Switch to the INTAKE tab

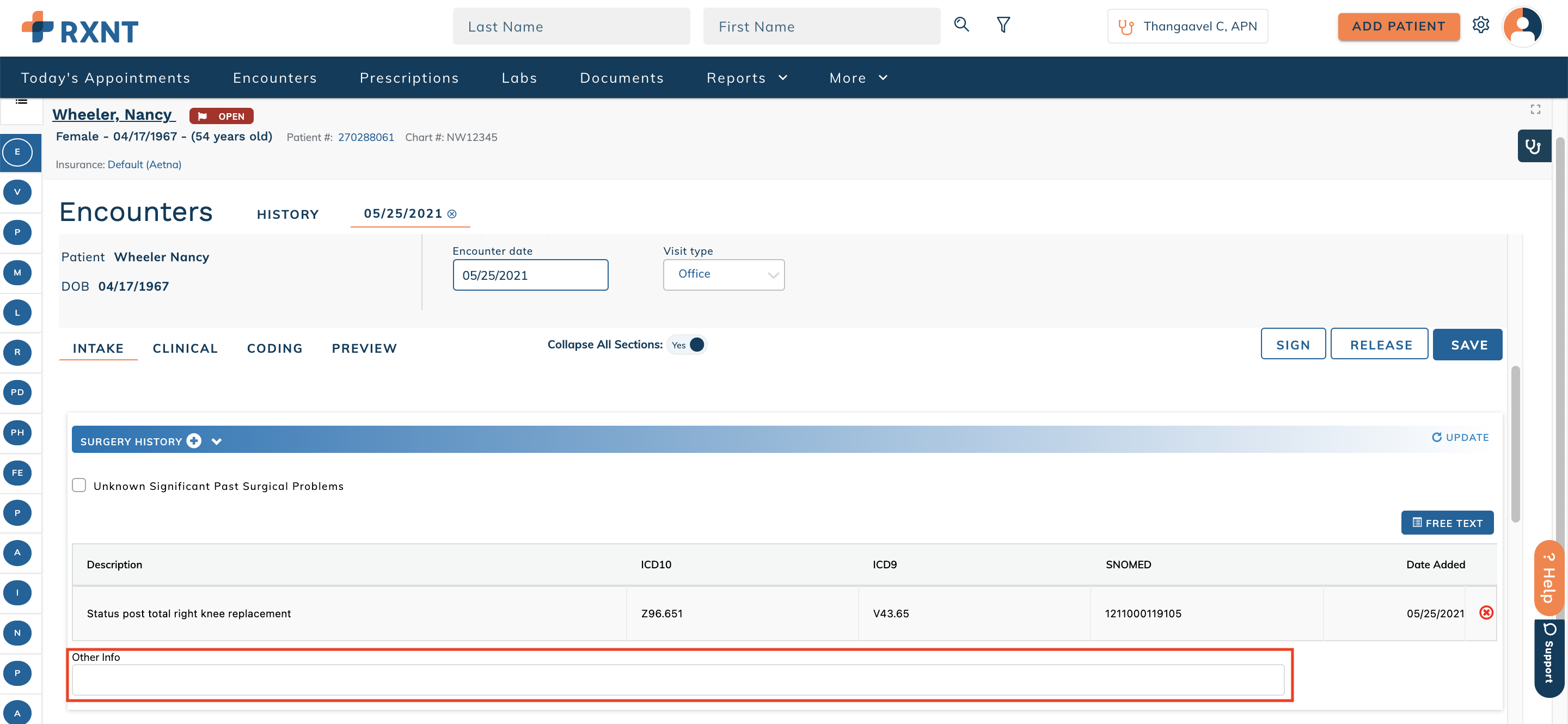coord(98,348)
